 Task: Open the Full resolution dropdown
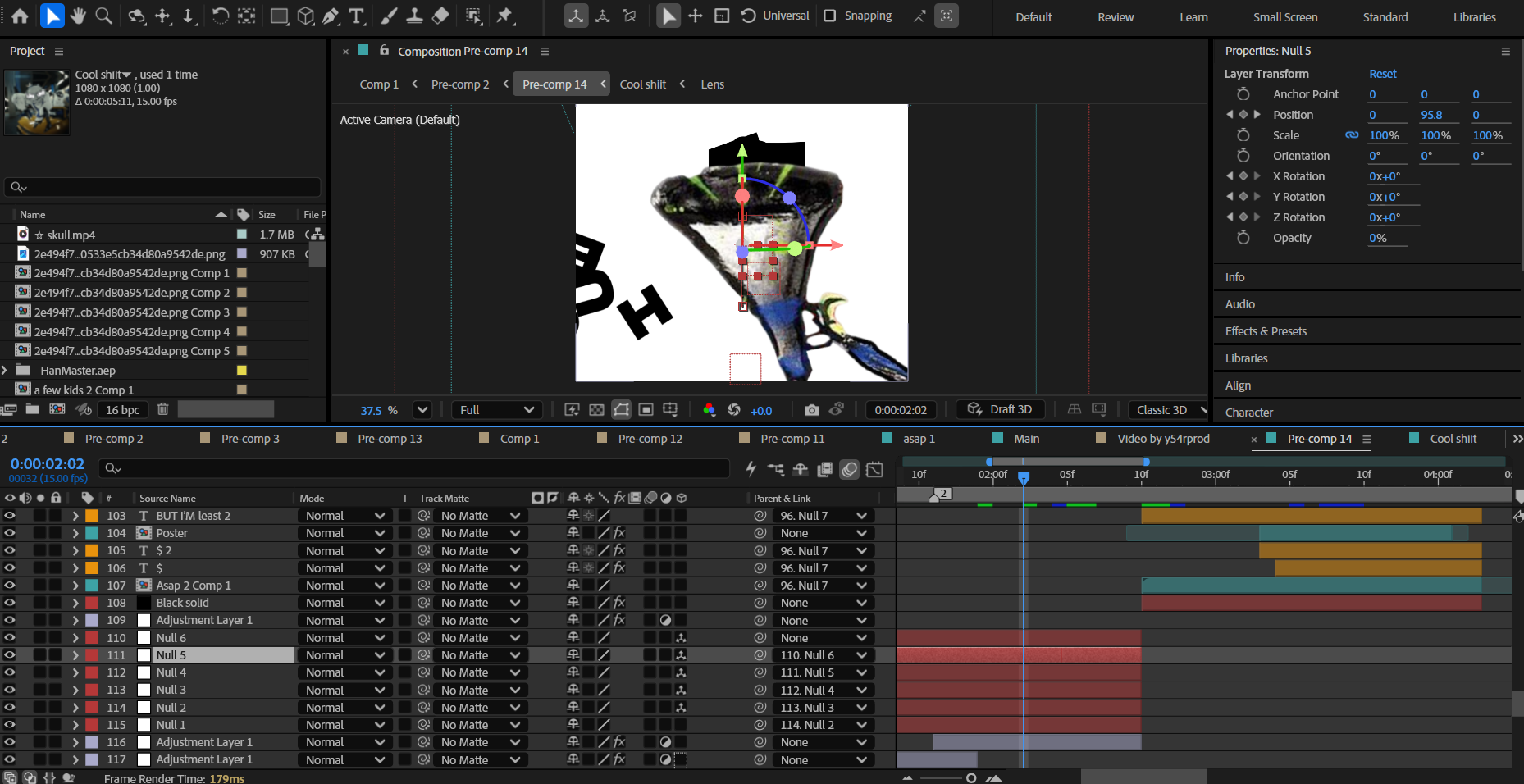point(496,410)
